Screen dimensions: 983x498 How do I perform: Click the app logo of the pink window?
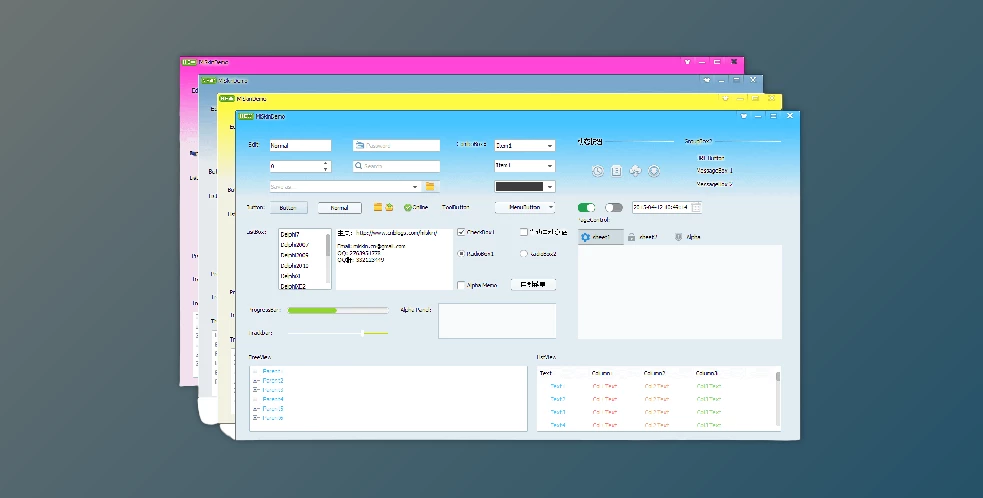(189, 62)
